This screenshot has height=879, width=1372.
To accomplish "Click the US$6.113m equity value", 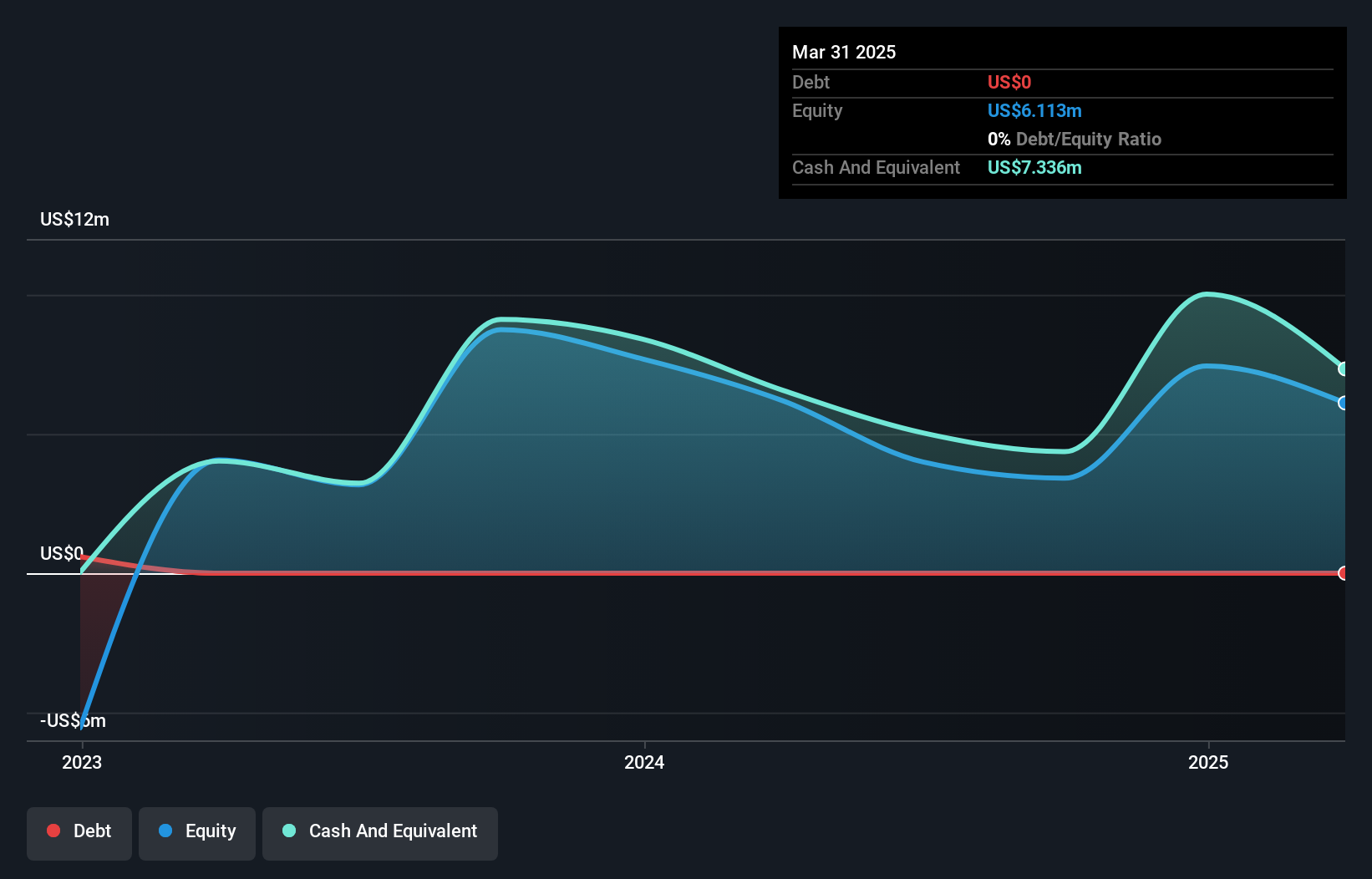I will [x=1034, y=110].
